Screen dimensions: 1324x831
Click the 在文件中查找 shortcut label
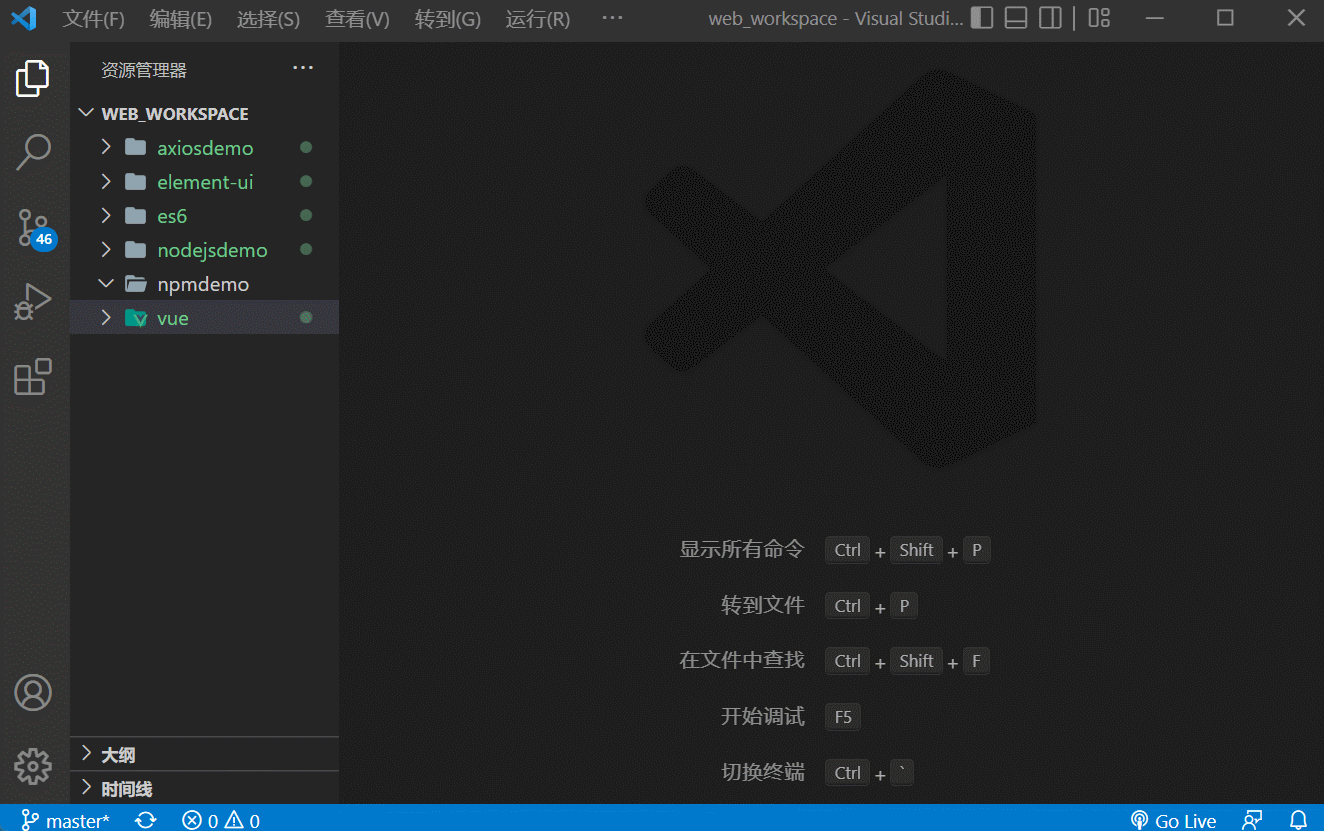pyautogui.click(x=742, y=660)
